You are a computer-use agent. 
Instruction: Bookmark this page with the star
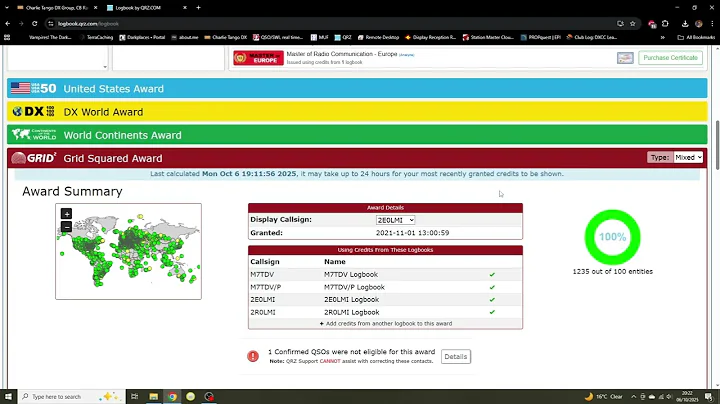point(633,23)
